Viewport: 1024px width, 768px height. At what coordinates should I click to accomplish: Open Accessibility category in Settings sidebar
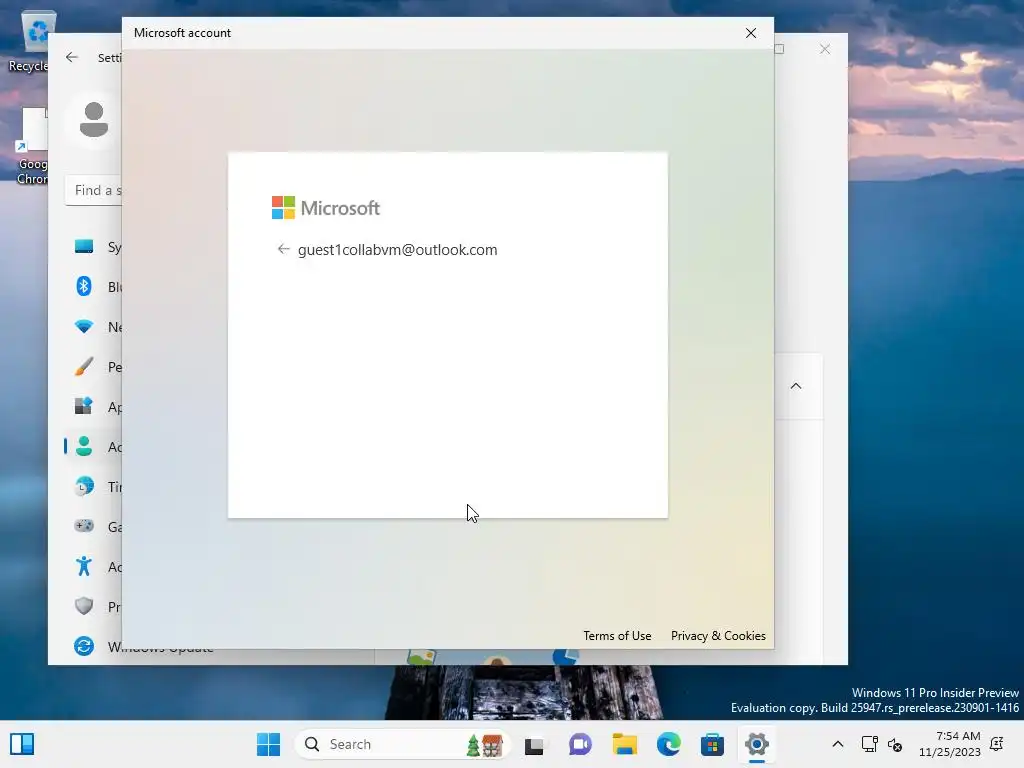pos(94,566)
